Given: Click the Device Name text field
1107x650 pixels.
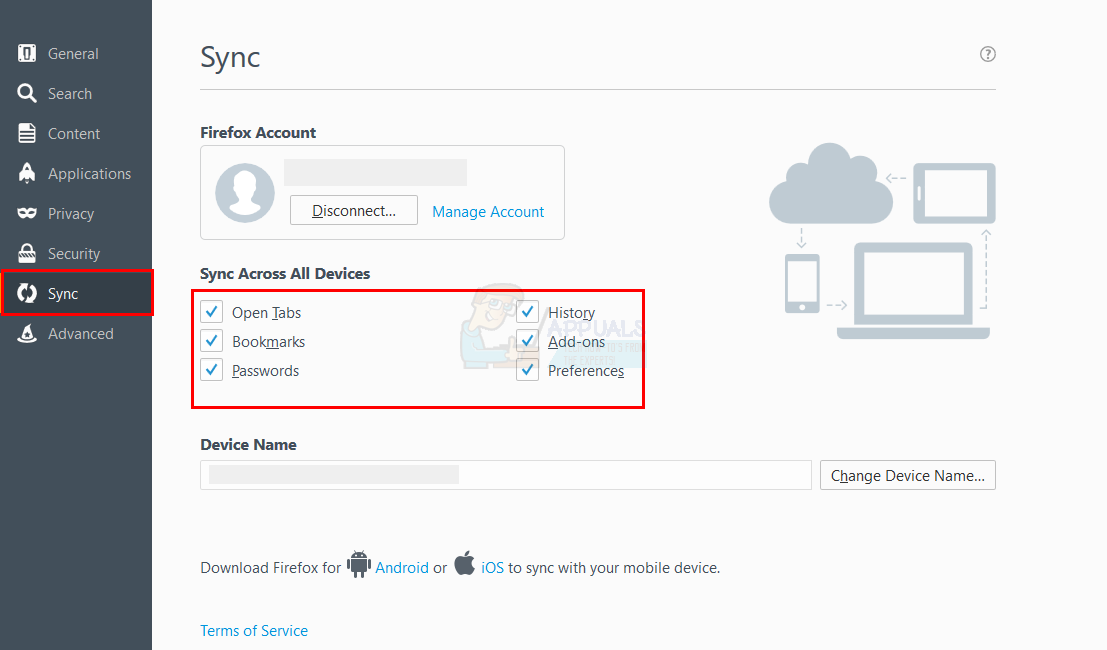Looking at the screenshot, I should [x=505, y=475].
